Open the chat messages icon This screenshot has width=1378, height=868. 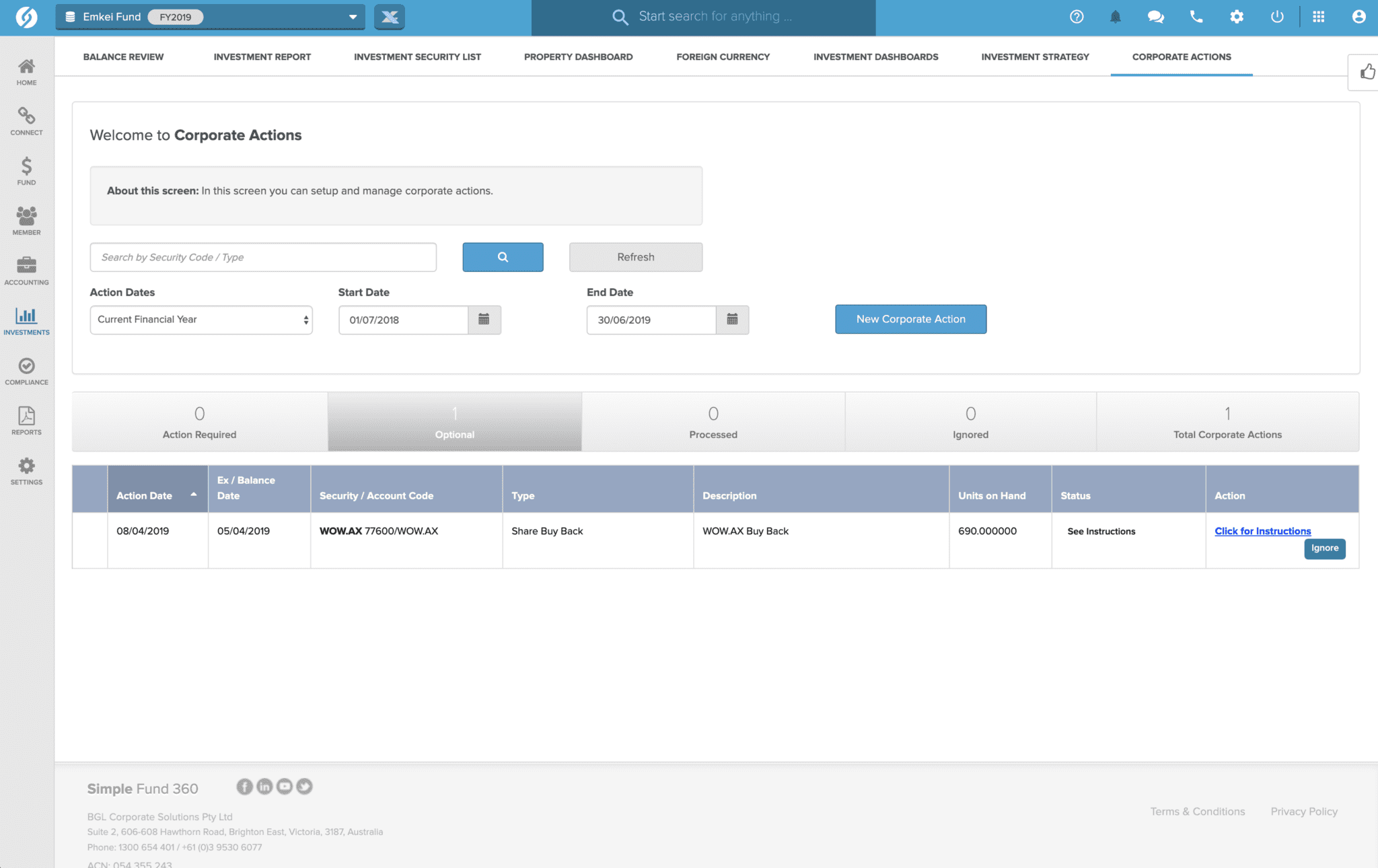[1156, 17]
